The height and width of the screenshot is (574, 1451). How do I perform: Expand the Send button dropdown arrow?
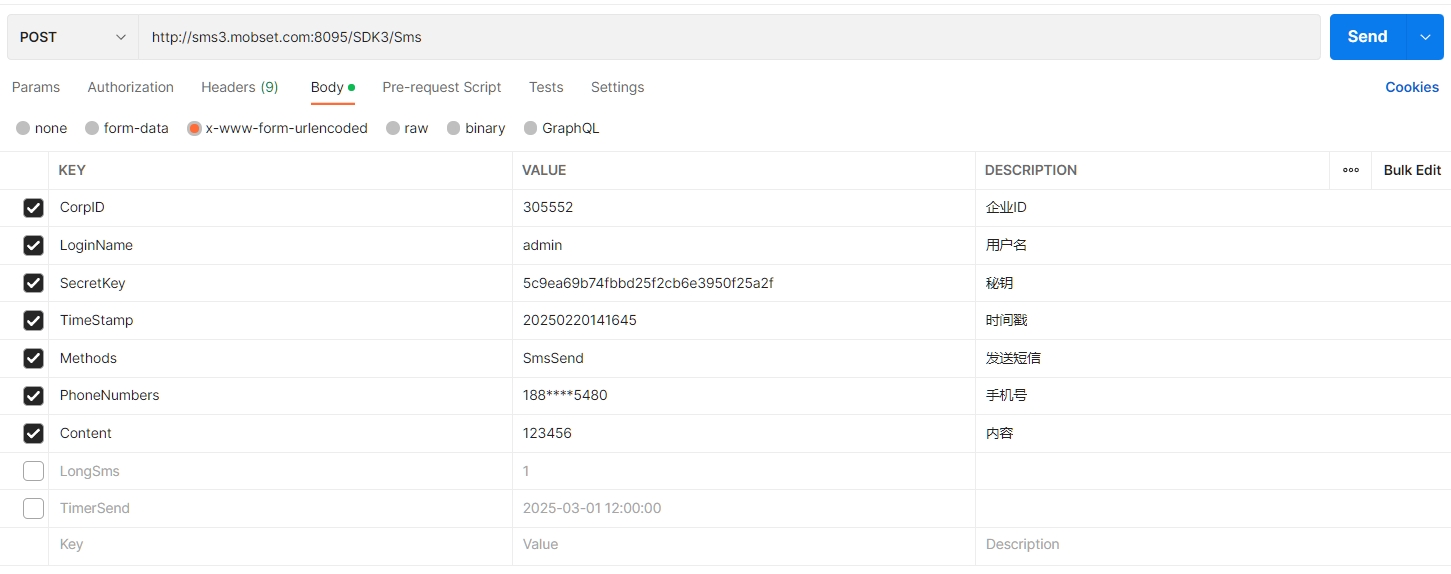[x=1425, y=37]
